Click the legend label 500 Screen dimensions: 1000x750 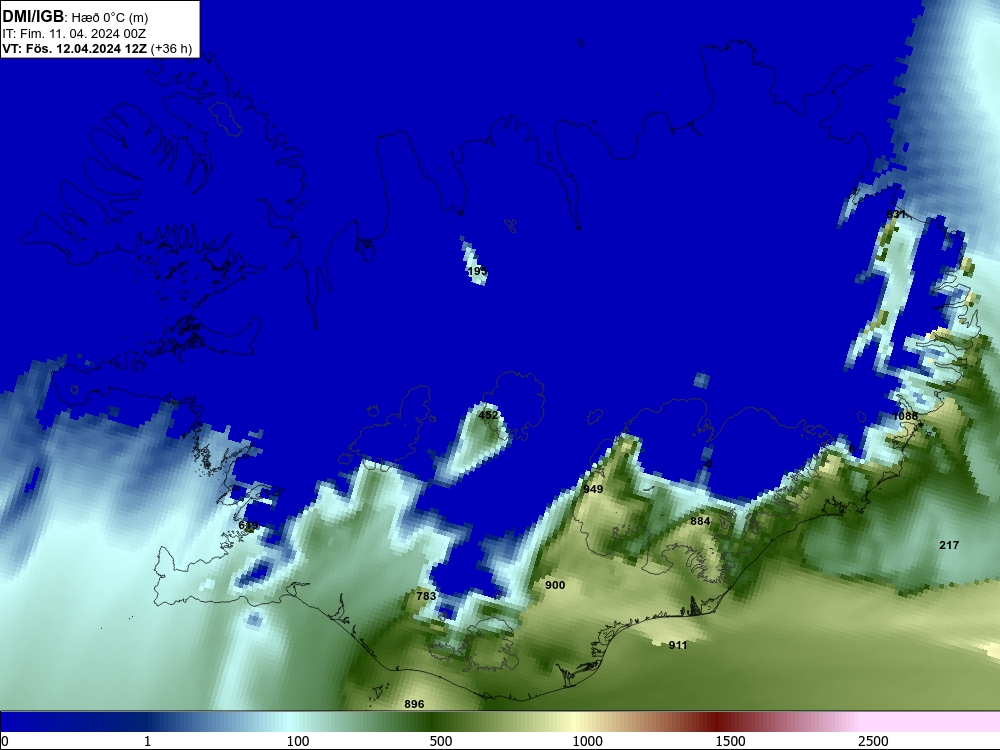pyautogui.click(x=441, y=741)
